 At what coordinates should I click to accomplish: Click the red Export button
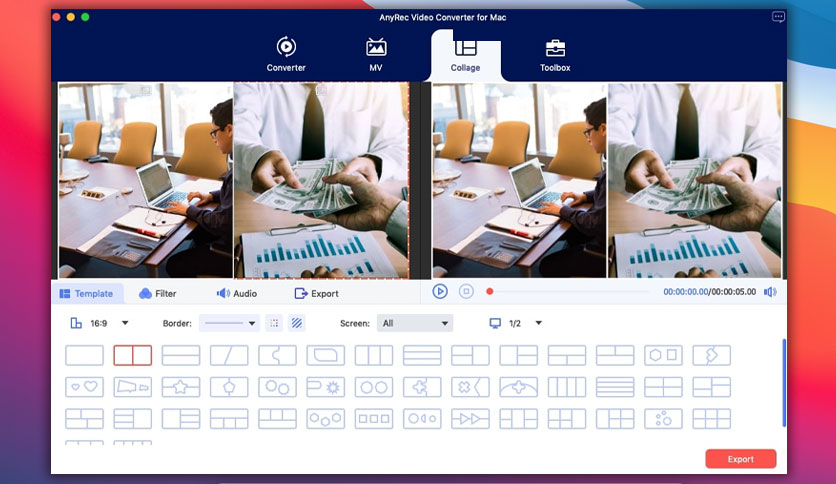[741, 459]
